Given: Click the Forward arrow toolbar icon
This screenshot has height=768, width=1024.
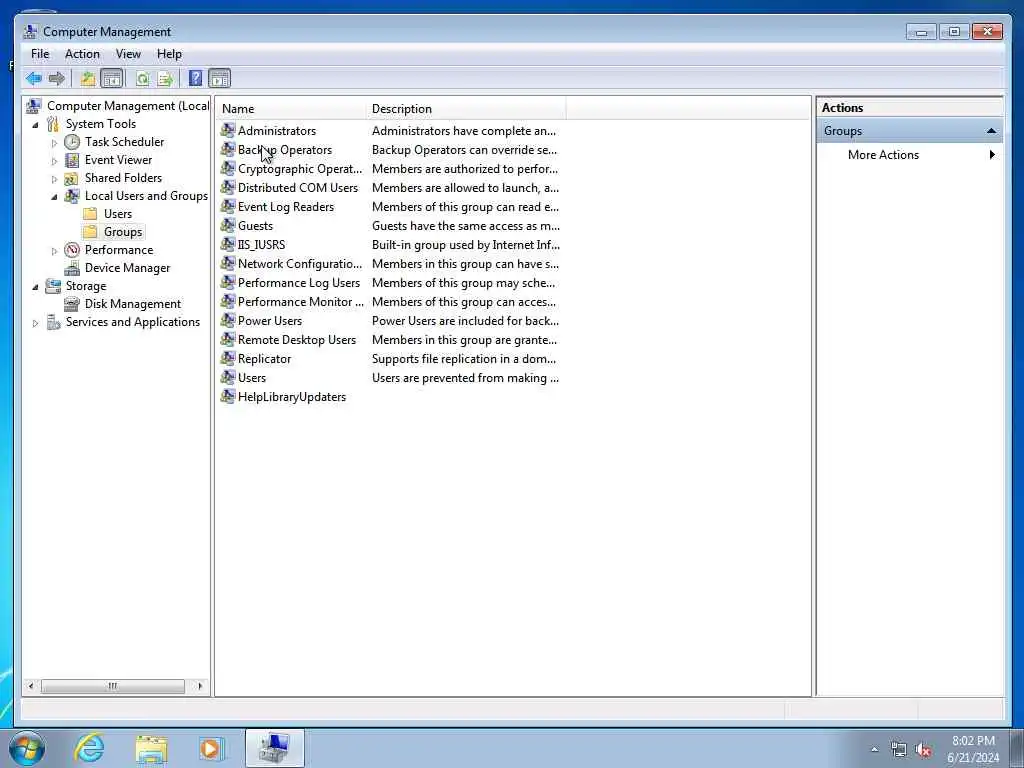Looking at the screenshot, I should 57,79.
